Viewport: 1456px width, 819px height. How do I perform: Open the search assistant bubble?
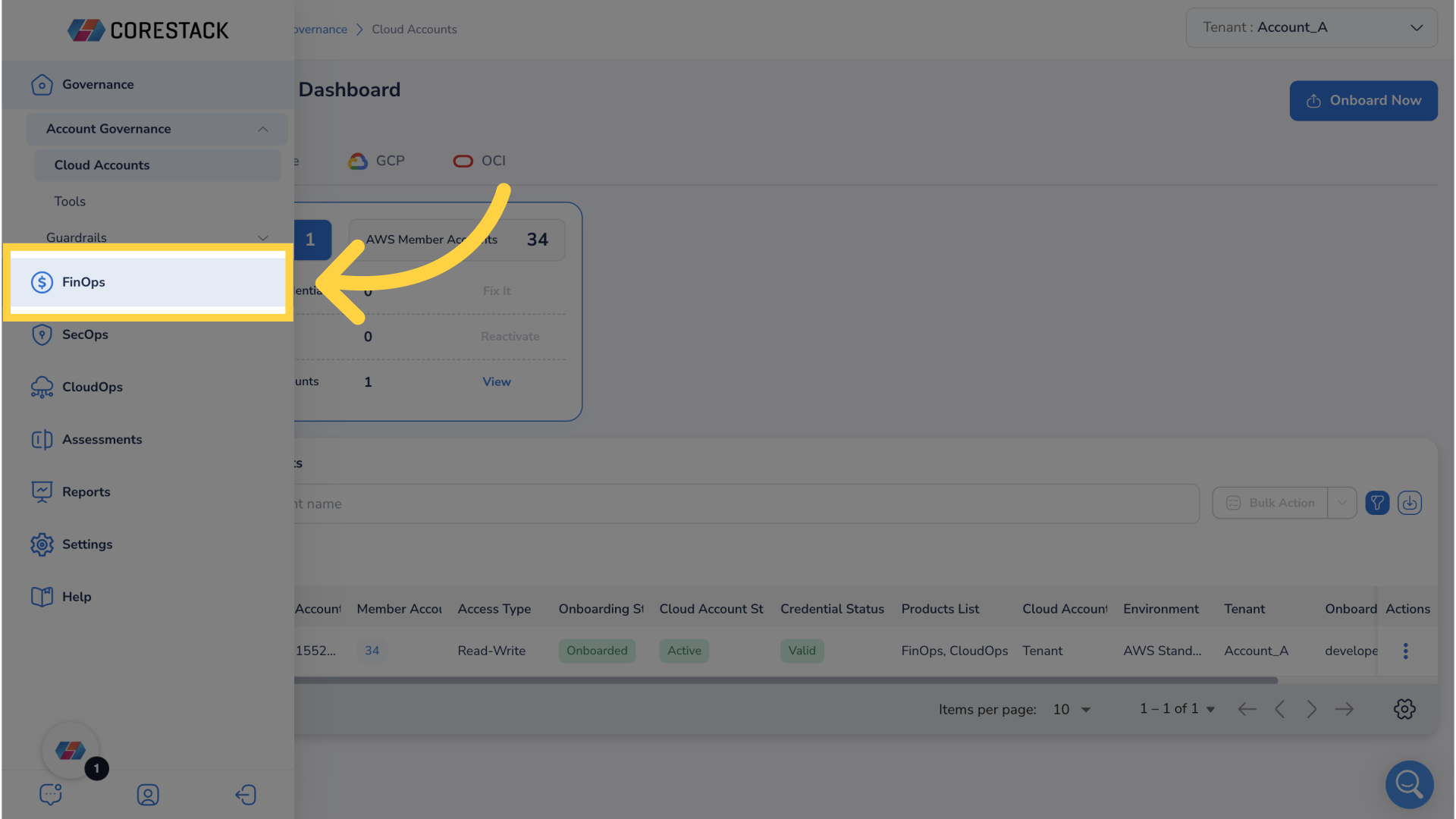(1409, 784)
